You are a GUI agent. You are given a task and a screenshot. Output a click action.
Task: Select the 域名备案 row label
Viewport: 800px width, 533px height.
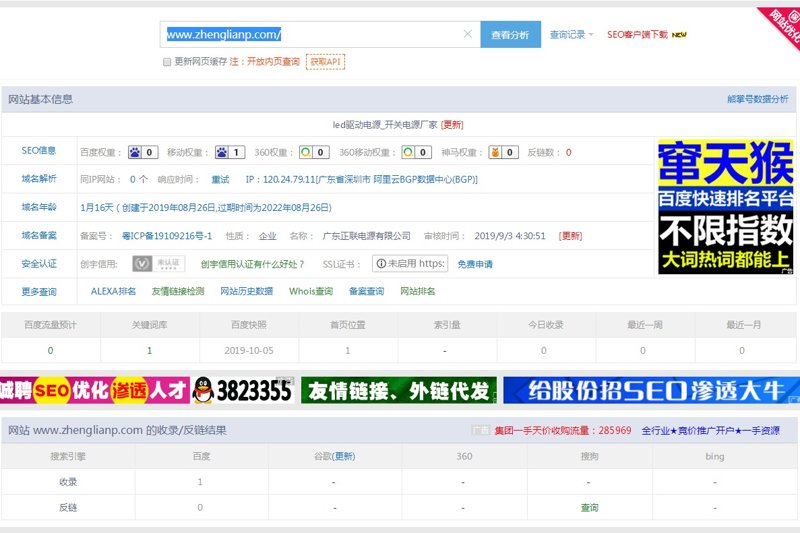(x=39, y=235)
